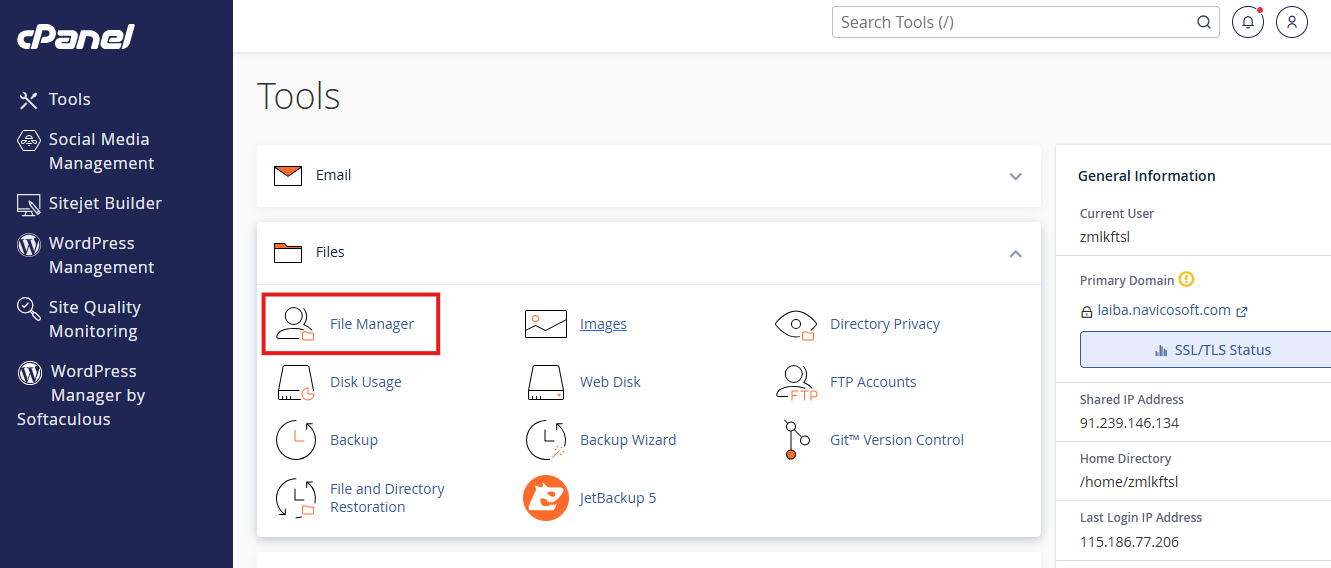
Task: Open the Images link
Action: pos(603,324)
